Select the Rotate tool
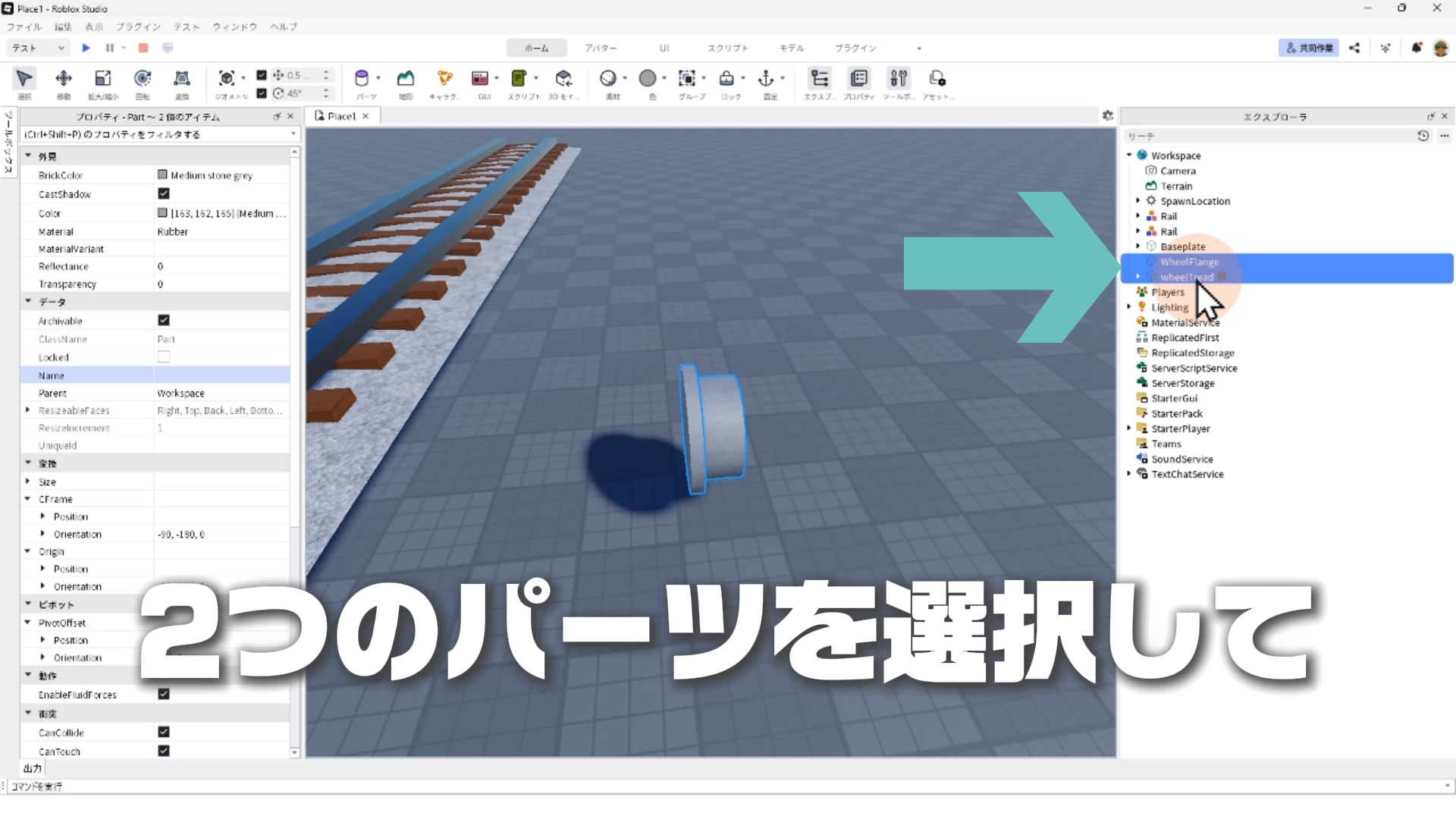1456x819 pixels. (x=143, y=79)
